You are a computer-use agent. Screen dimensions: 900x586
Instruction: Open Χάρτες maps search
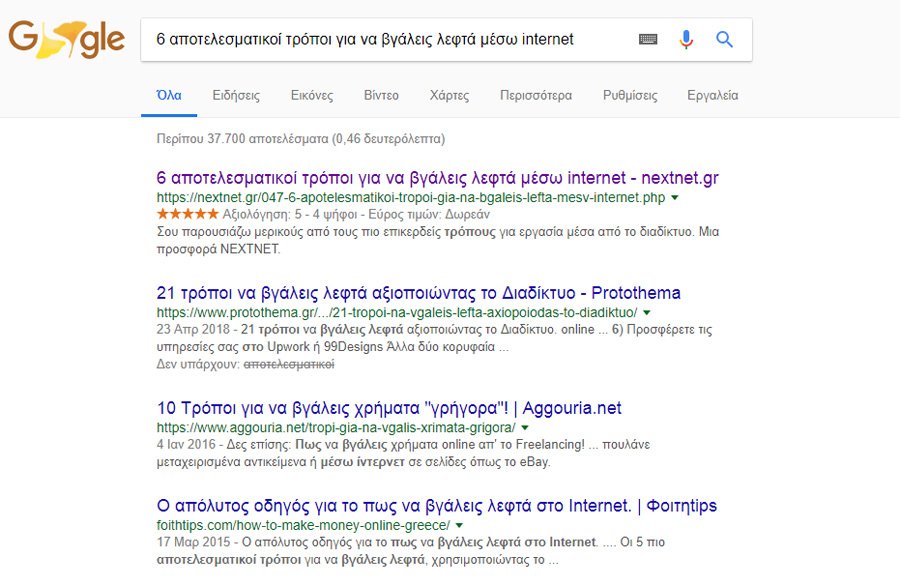click(x=449, y=95)
